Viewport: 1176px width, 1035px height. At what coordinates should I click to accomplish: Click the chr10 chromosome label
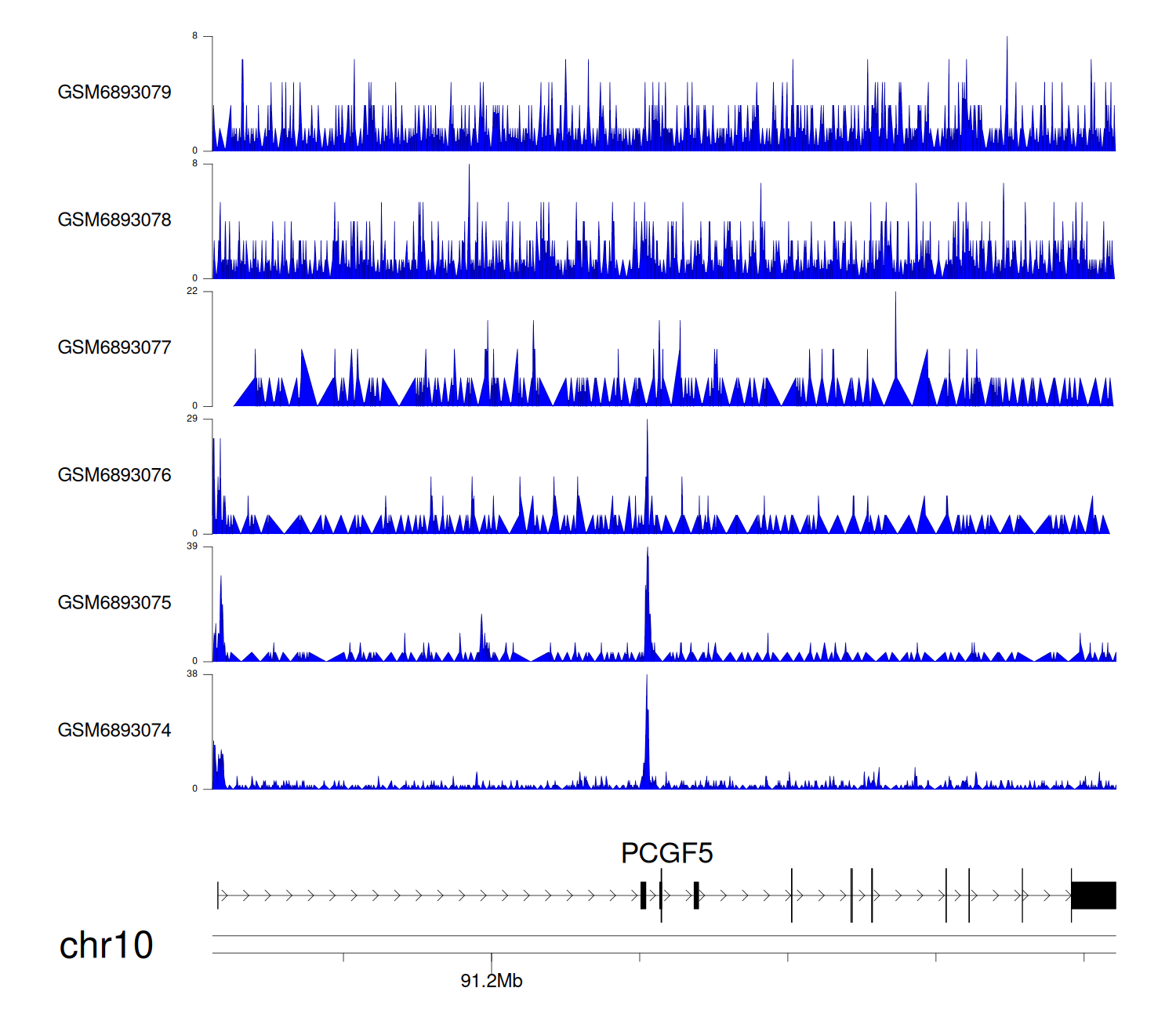pyautogui.click(x=106, y=946)
